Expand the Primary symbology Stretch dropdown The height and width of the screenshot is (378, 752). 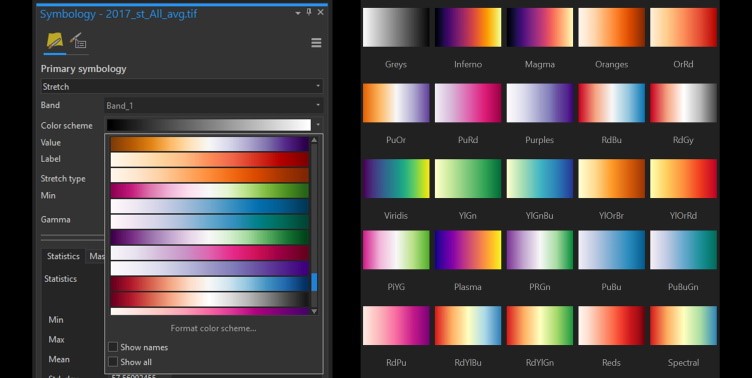[181, 86]
